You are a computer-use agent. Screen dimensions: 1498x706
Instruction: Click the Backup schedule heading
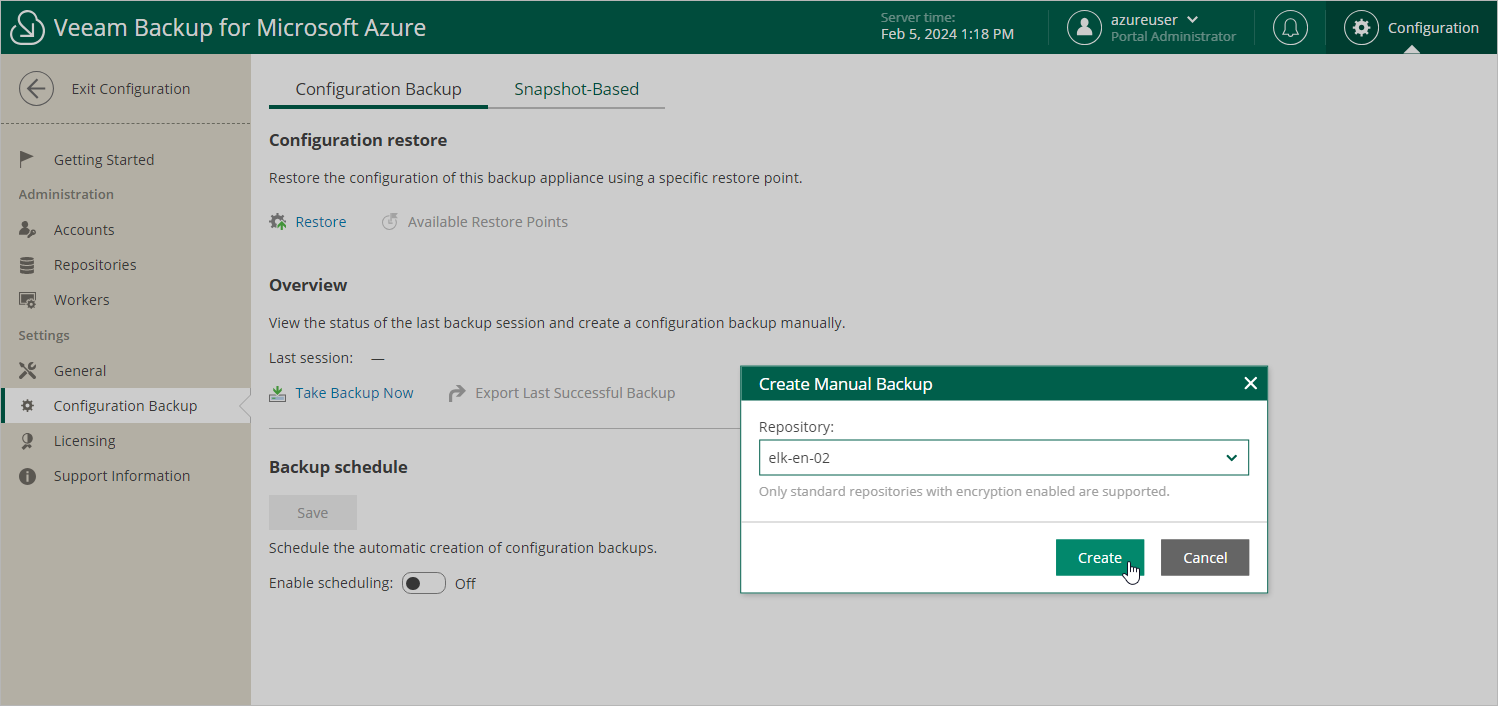pyautogui.click(x=338, y=467)
